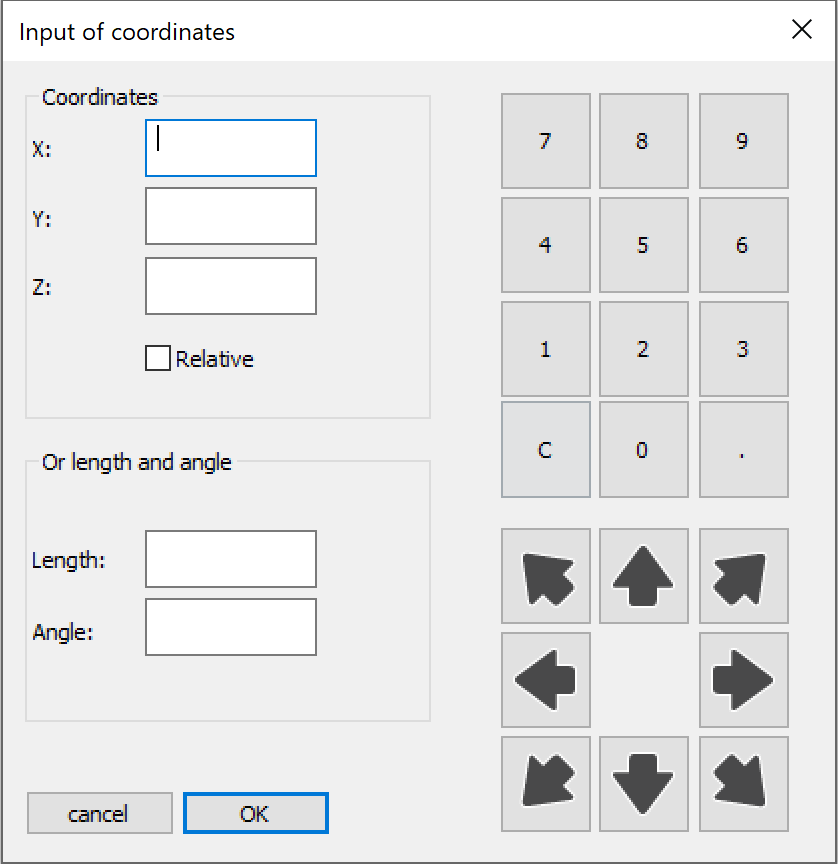The image size is (838, 864).
Task: Click into the Y coordinate field
Action: [231, 216]
